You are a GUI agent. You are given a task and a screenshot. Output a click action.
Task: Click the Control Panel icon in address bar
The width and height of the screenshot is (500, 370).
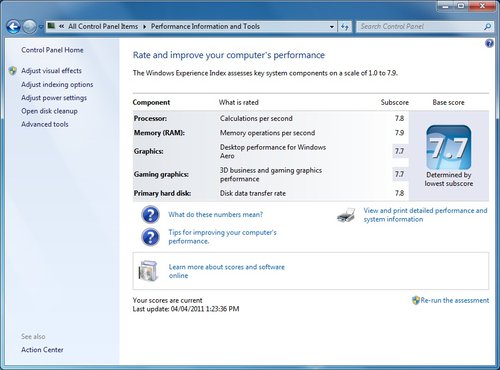(x=51, y=26)
